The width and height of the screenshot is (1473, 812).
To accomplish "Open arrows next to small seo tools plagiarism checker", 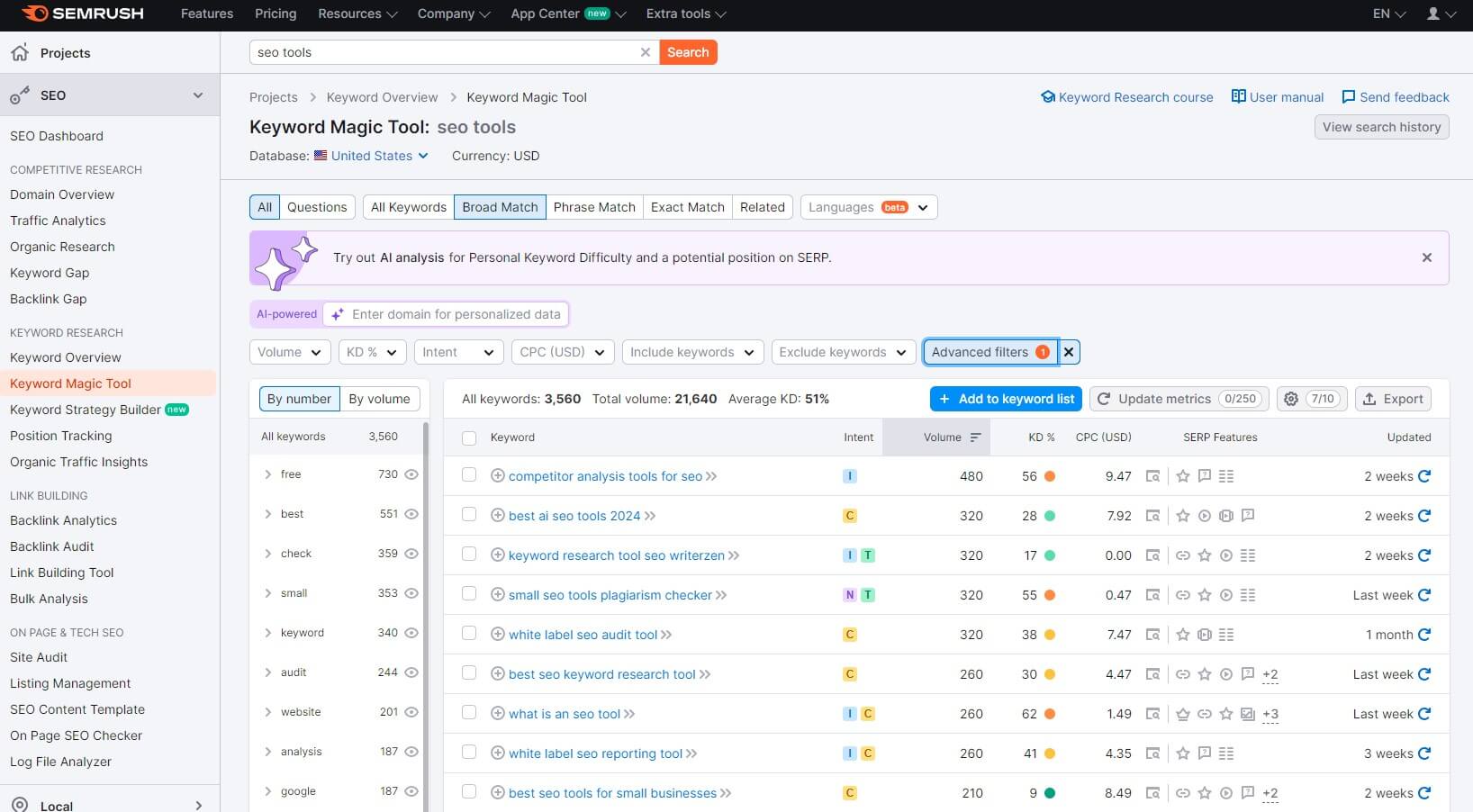I will point(721,595).
